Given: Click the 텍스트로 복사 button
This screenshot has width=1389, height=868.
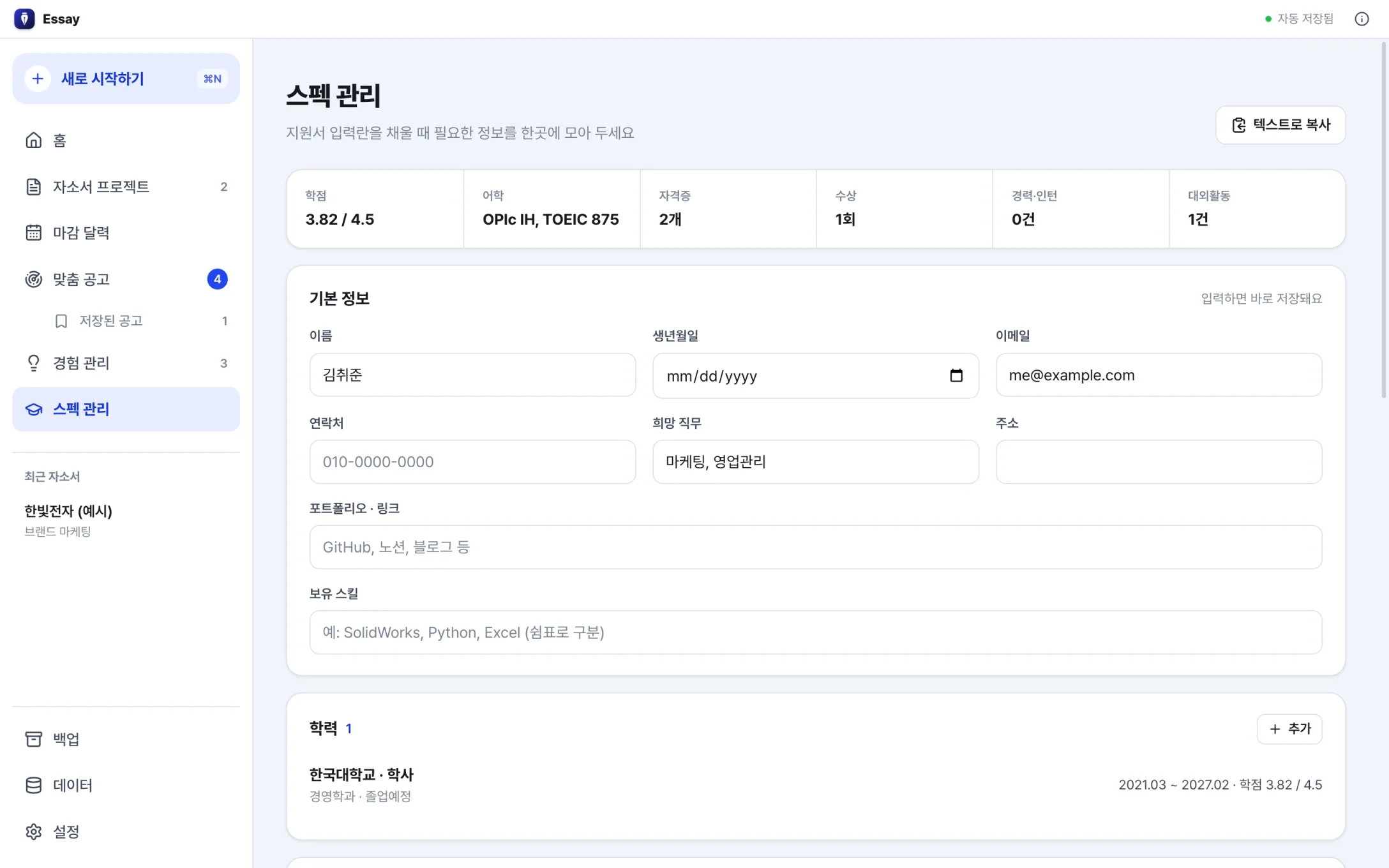Looking at the screenshot, I should tap(1280, 125).
